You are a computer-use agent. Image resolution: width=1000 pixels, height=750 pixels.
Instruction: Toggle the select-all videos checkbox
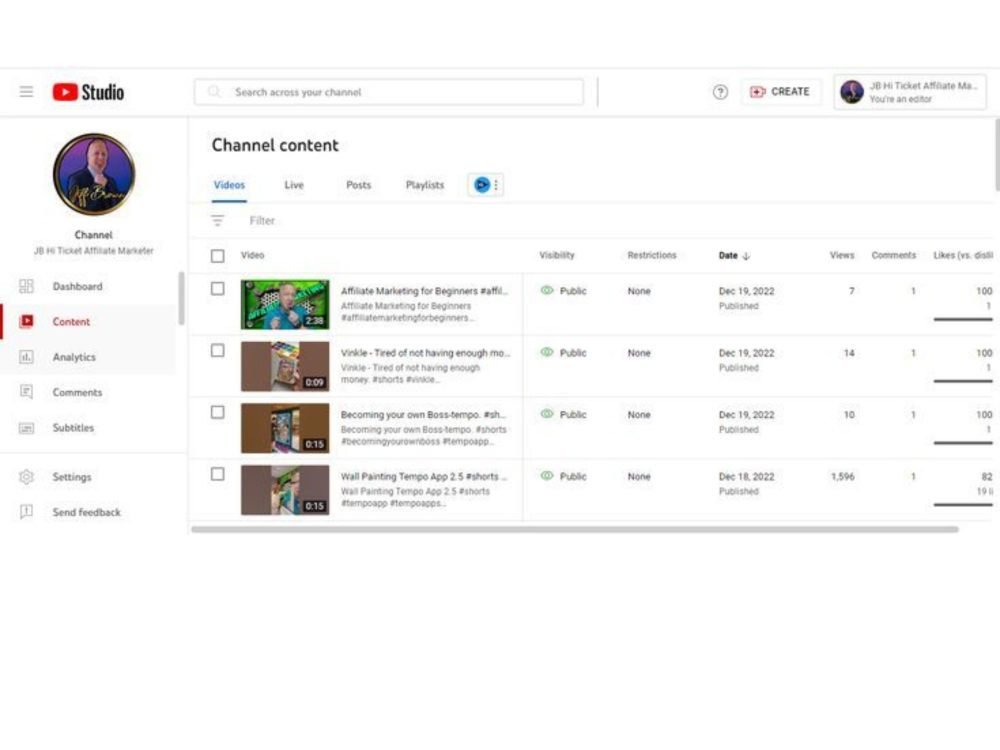pos(217,256)
